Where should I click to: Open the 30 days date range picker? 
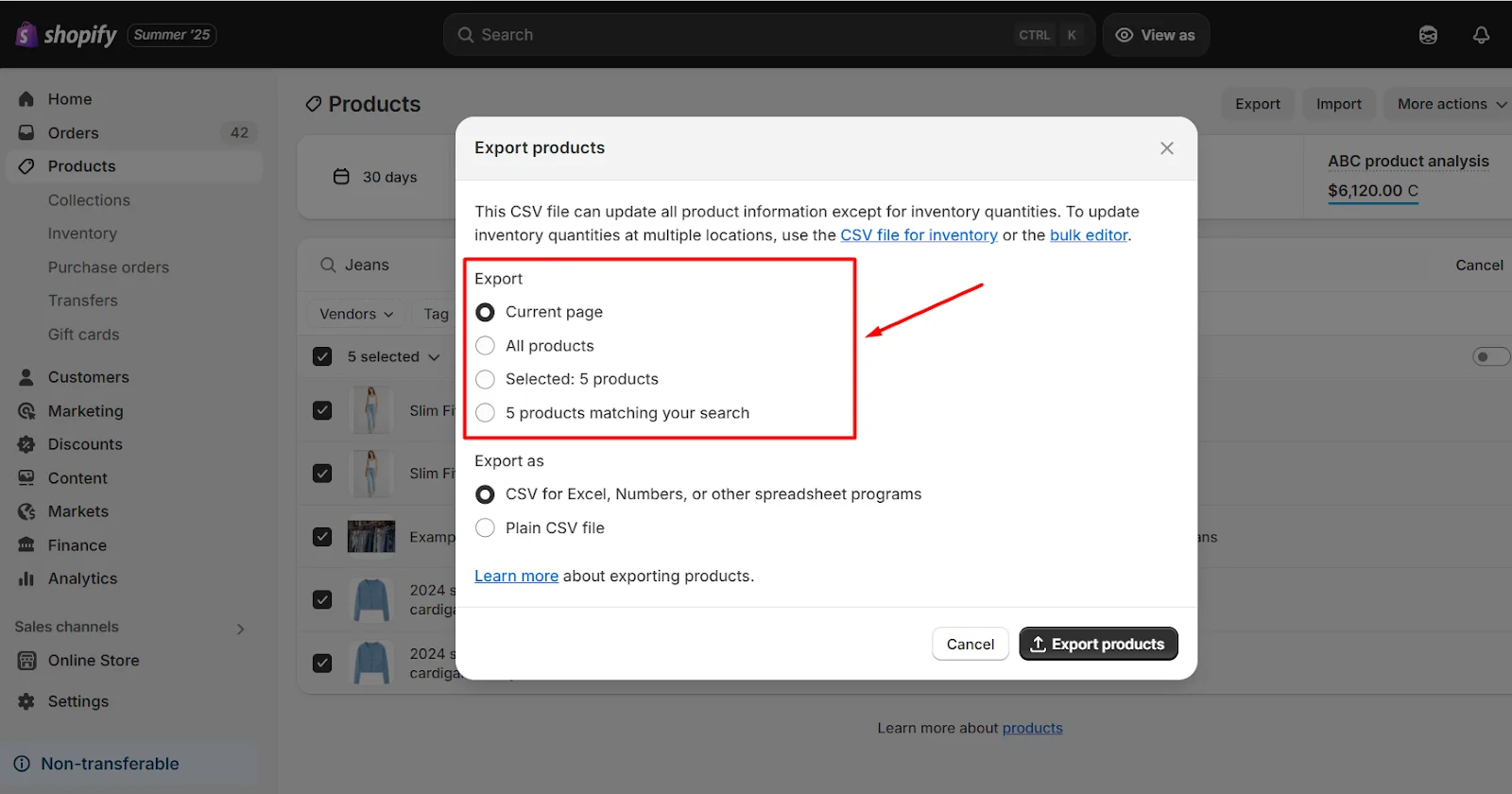coord(375,177)
